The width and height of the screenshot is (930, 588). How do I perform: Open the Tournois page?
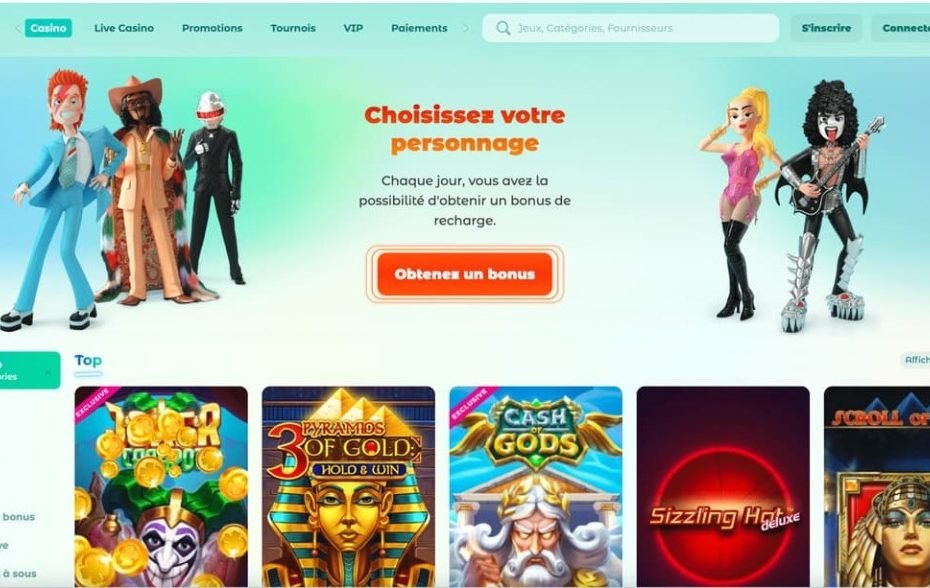click(293, 28)
